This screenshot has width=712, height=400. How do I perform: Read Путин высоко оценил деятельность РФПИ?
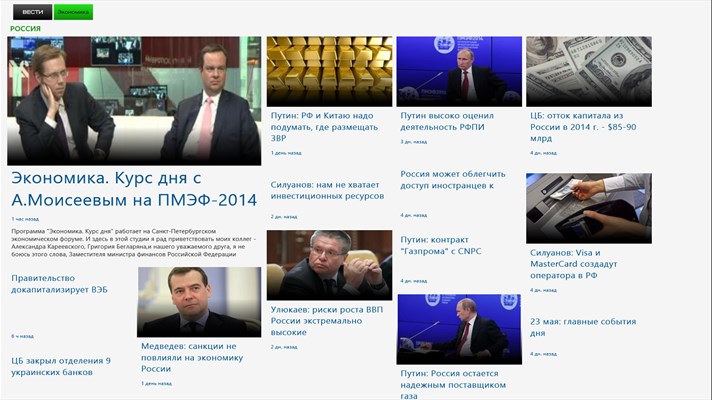coord(447,121)
